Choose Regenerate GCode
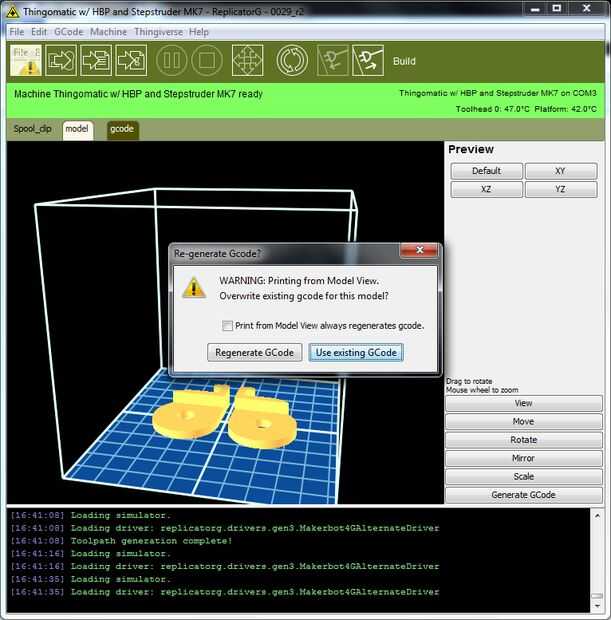611x620 pixels. tap(254, 352)
